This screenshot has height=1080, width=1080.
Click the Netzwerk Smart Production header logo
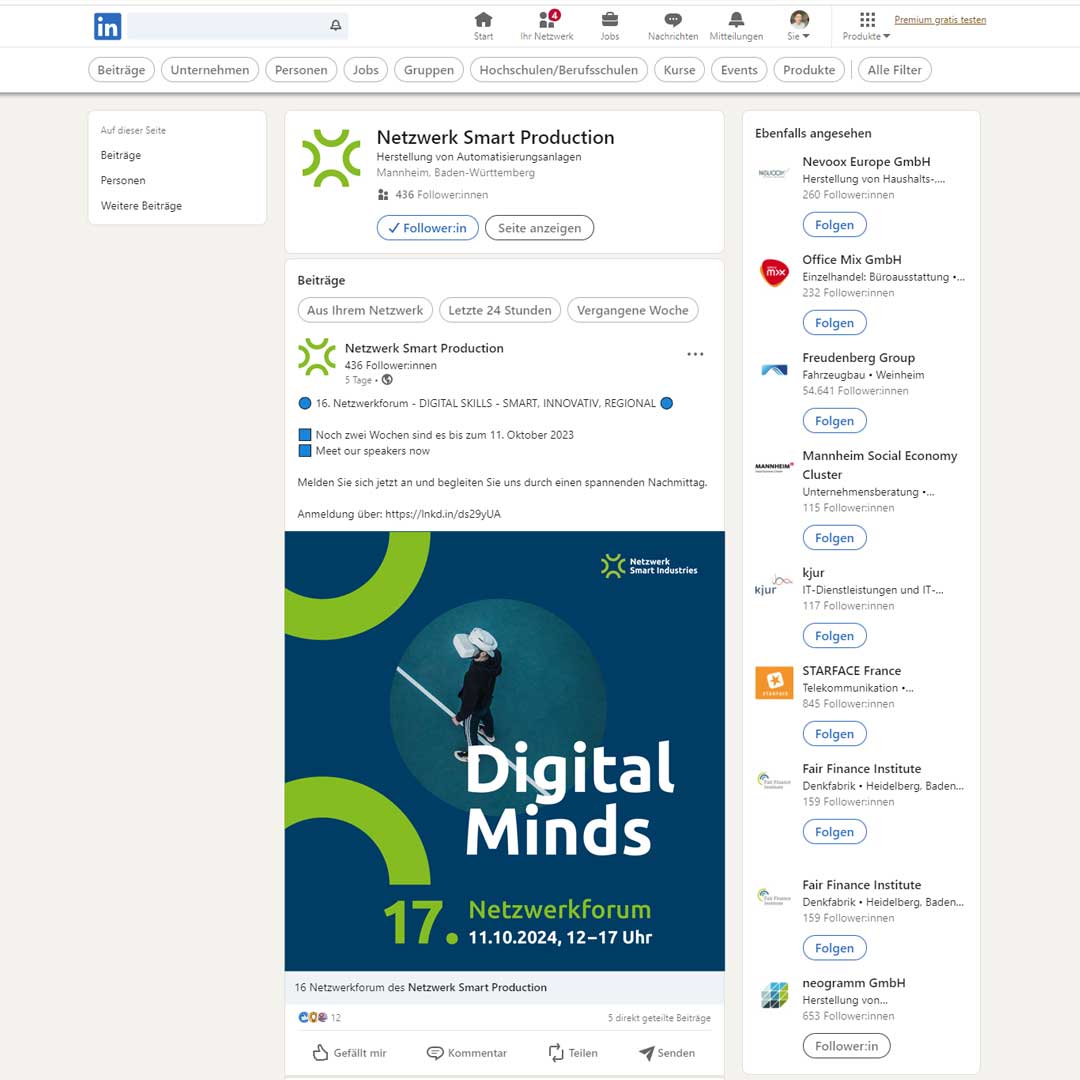click(331, 158)
